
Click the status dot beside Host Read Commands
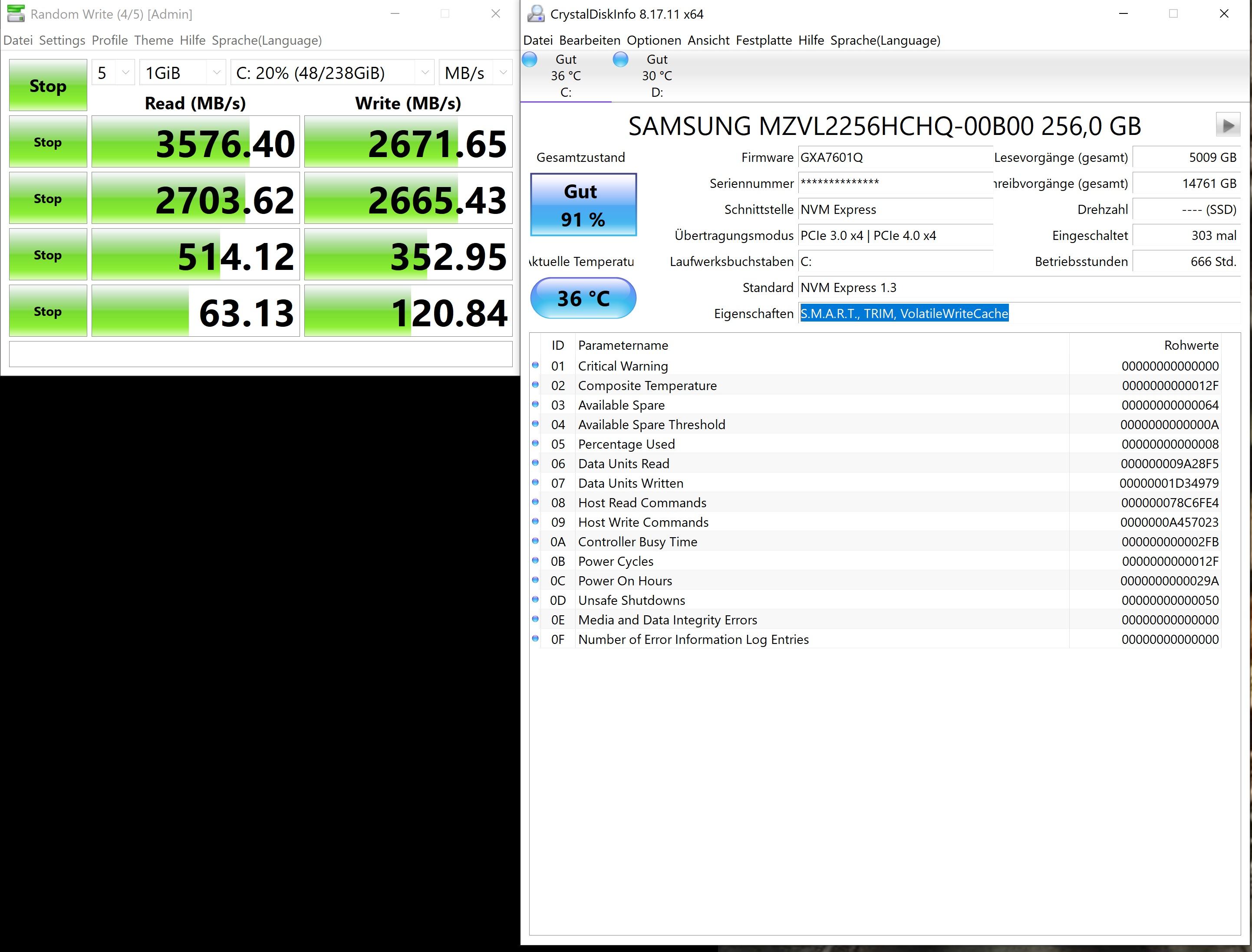[536, 502]
